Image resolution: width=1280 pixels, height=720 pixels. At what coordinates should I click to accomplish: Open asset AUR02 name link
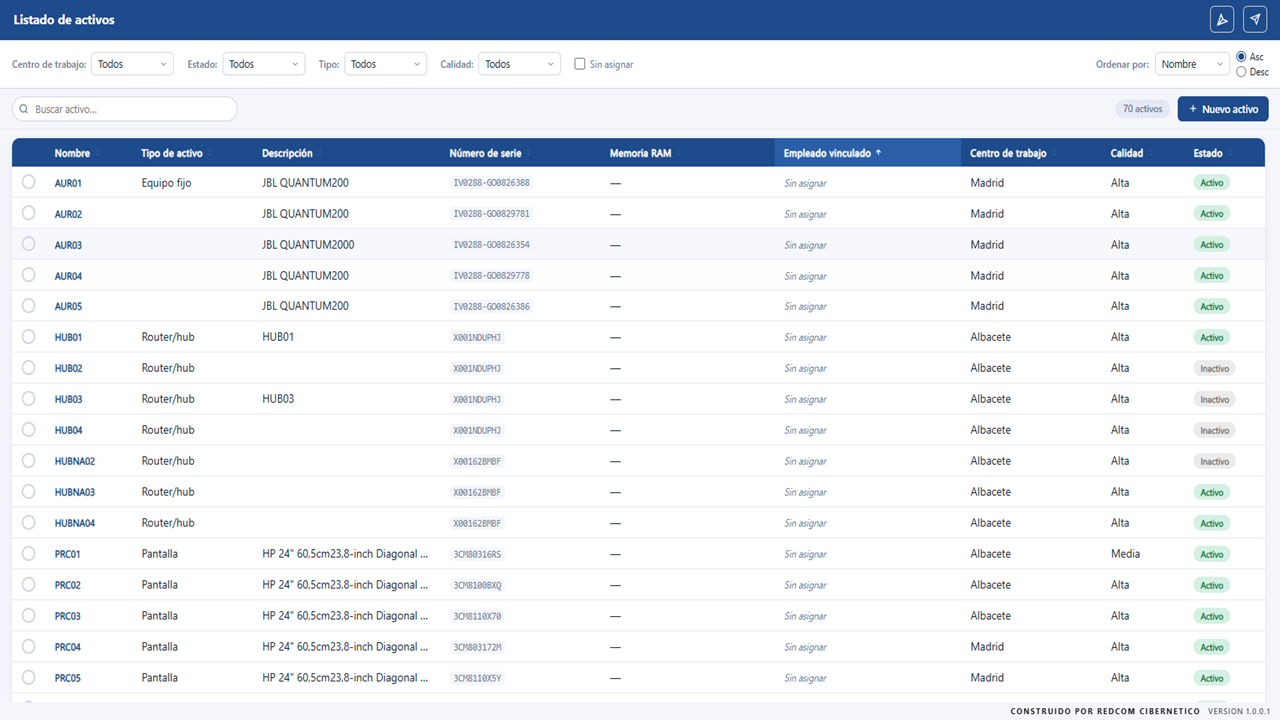(x=68, y=214)
